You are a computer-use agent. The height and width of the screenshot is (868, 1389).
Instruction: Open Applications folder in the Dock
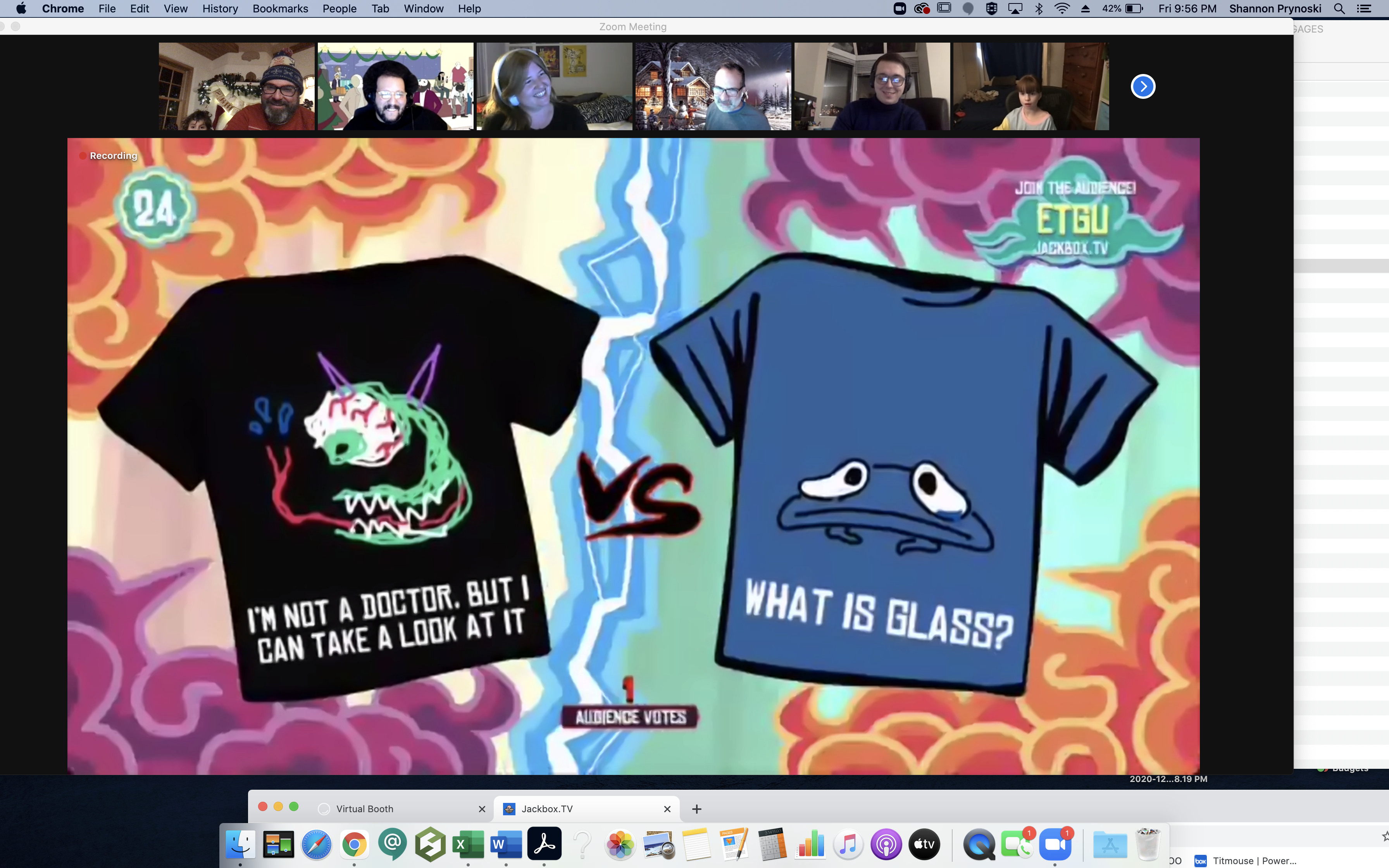(1110, 844)
